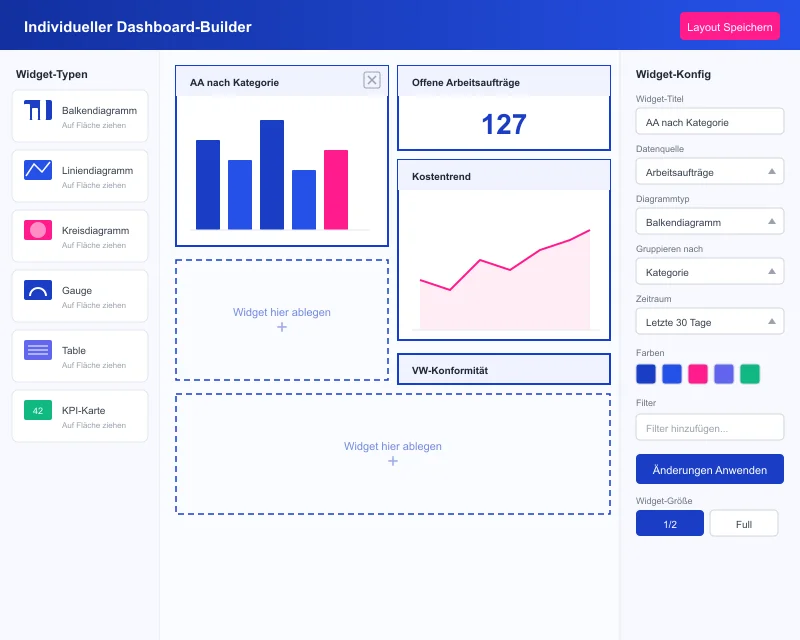Viewport: 800px width, 640px height.
Task: Pick the pink color swatch under Farben
Action: pyautogui.click(x=696, y=374)
